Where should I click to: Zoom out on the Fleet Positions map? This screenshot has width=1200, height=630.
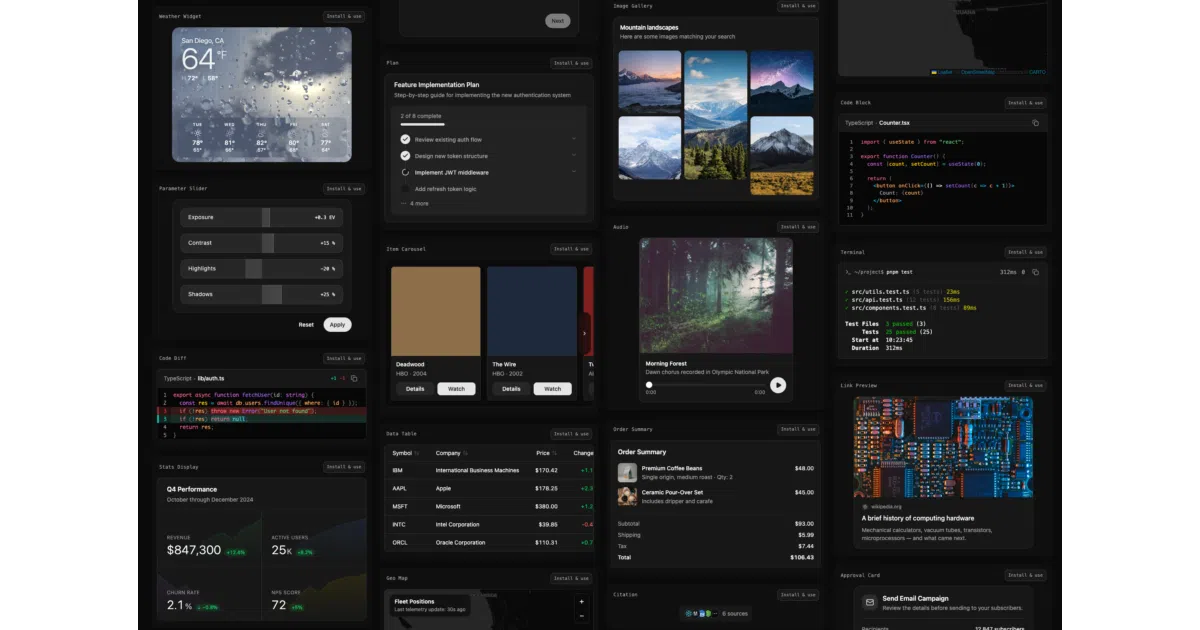pyautogui.click(x=582, y=616)
